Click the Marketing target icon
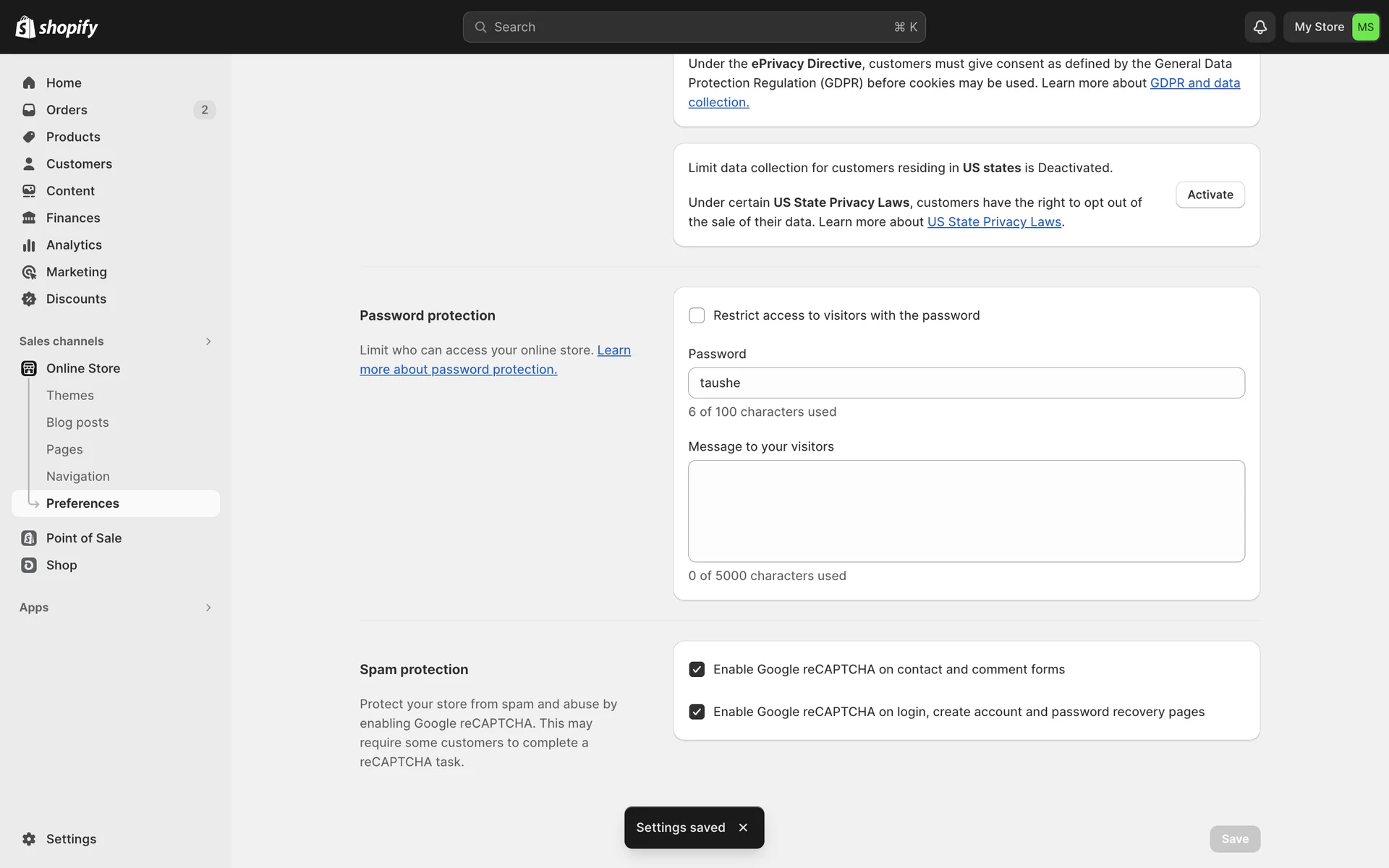 pyautogui.click(x=29, y=272)
